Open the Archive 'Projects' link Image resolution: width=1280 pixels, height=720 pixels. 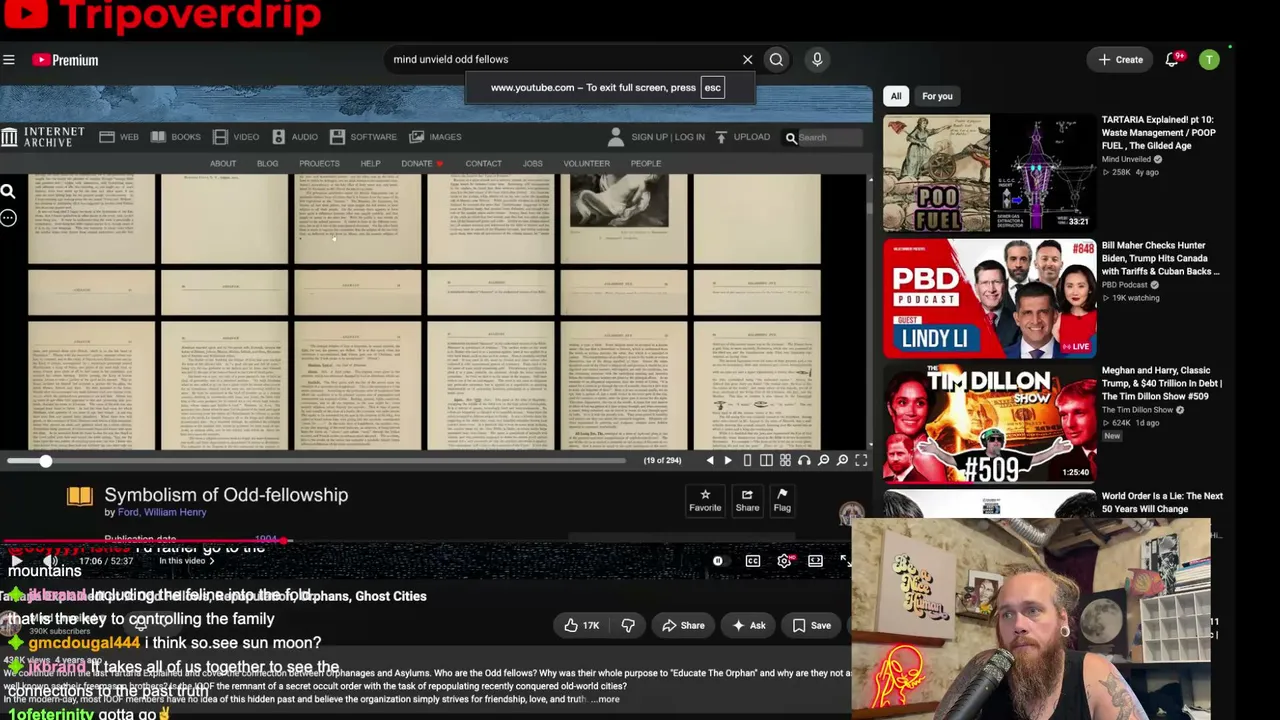[319, 163]
